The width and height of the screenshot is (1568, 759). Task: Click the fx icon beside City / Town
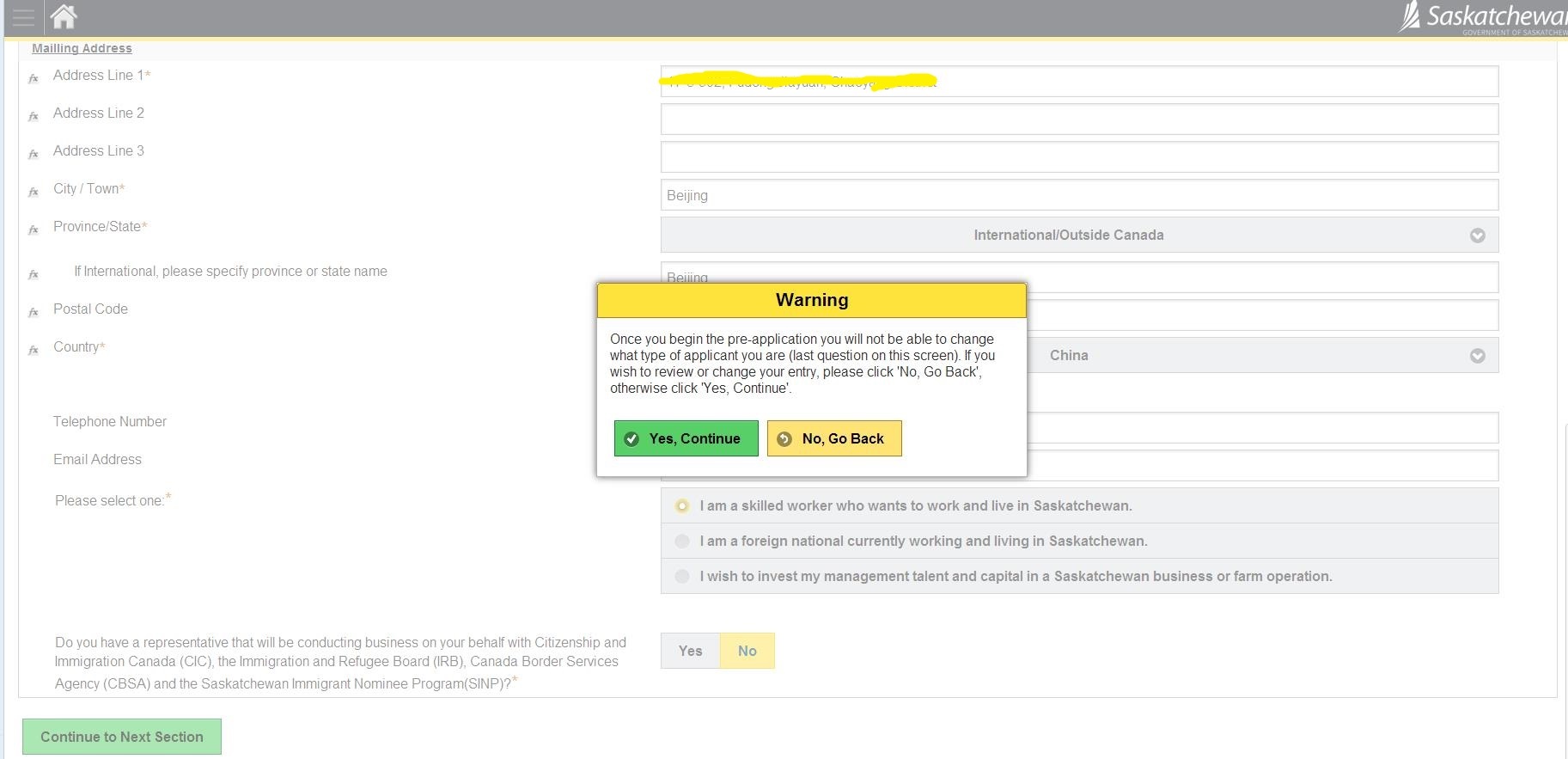tap(34, 193)
